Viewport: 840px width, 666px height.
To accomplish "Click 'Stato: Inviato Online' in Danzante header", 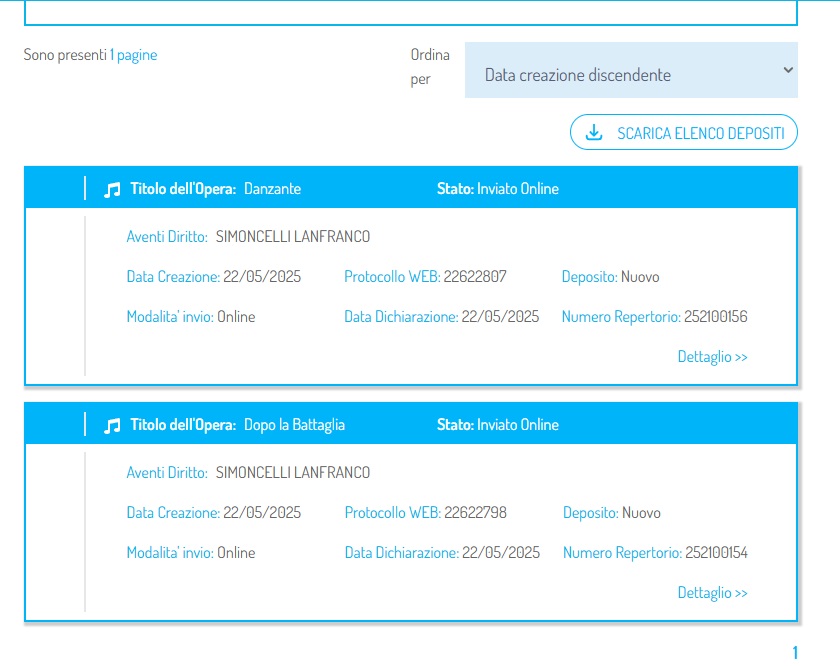I will pyautogui.click(x=498, y=189).
